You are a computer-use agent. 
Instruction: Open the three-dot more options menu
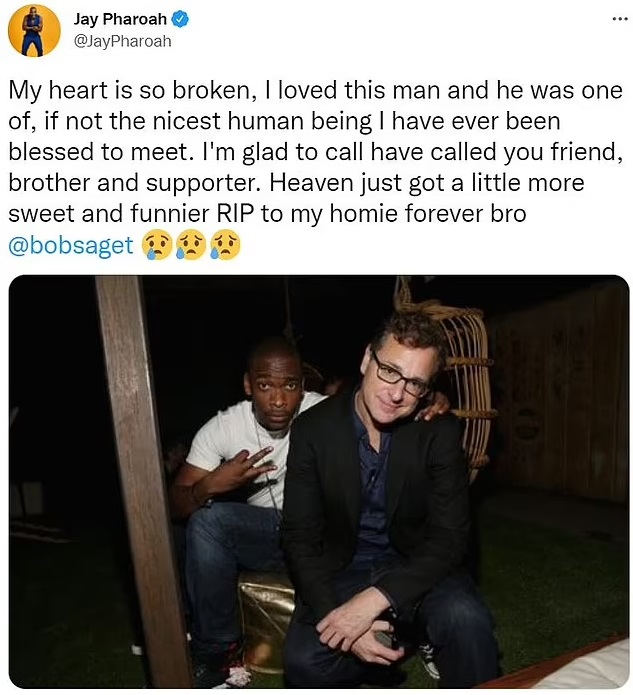pyautogui.click(x=620, y=19)
